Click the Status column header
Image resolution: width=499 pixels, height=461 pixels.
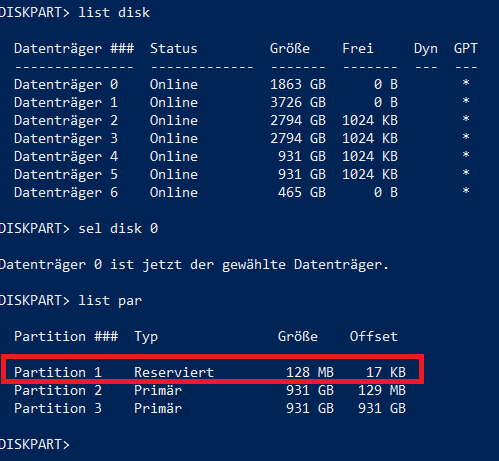click(x=174, y=49)
